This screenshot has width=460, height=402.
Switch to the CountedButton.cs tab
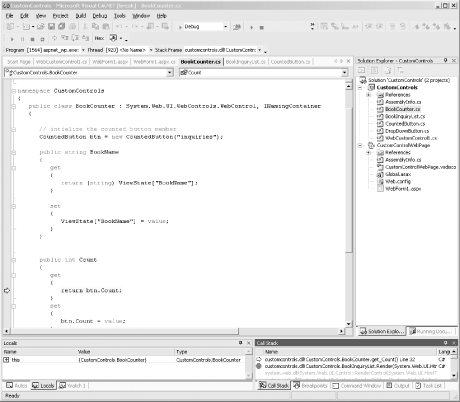click(x=290, y=62)
